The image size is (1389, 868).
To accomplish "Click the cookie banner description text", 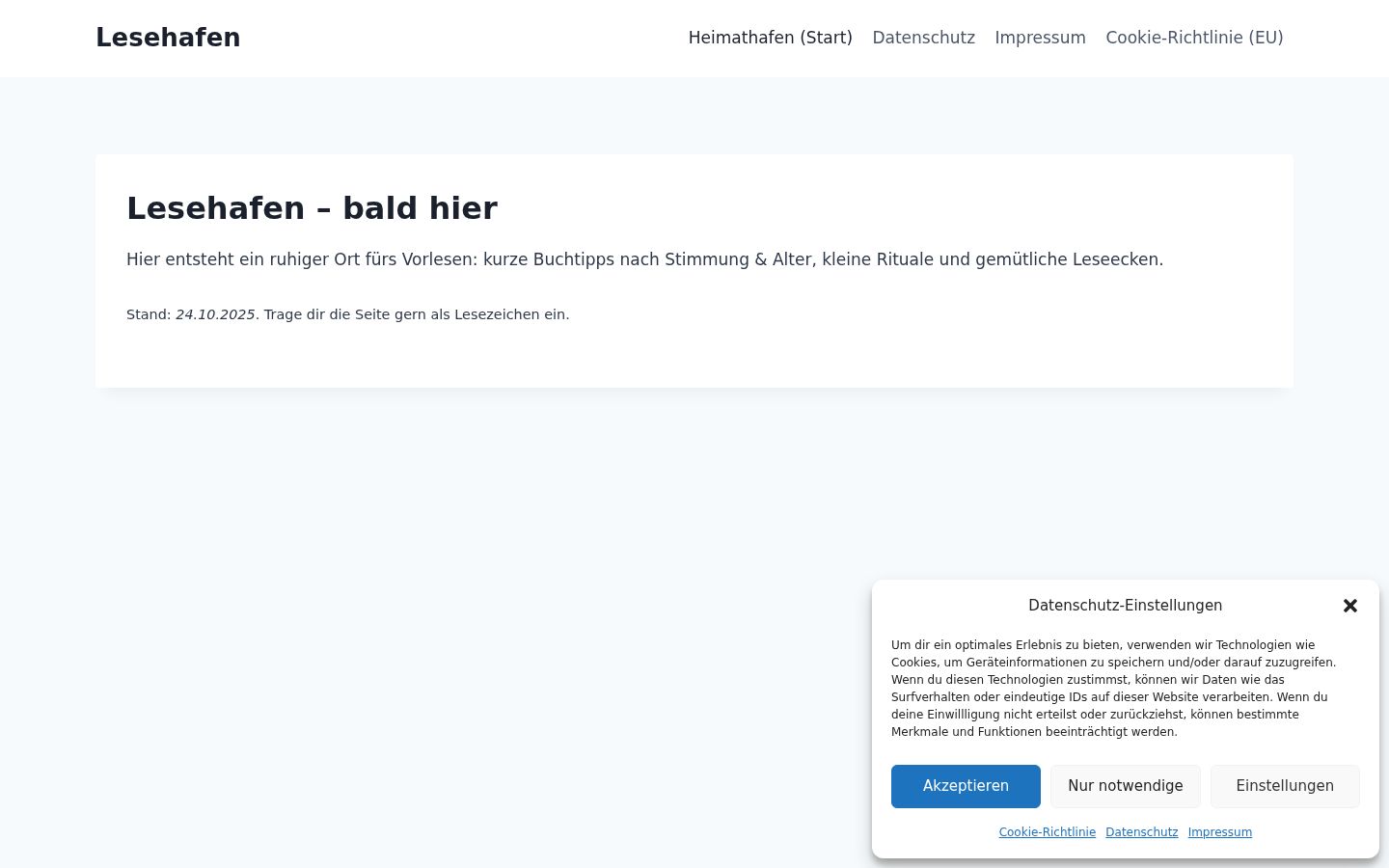I will pyautogui.click(x=1114, y=689).
